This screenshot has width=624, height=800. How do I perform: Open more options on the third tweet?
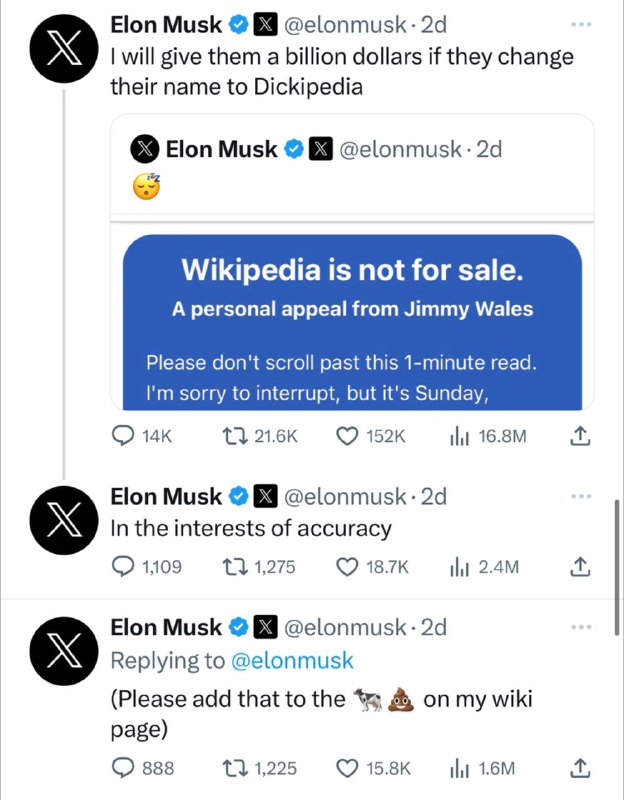(x=580, y=627)
